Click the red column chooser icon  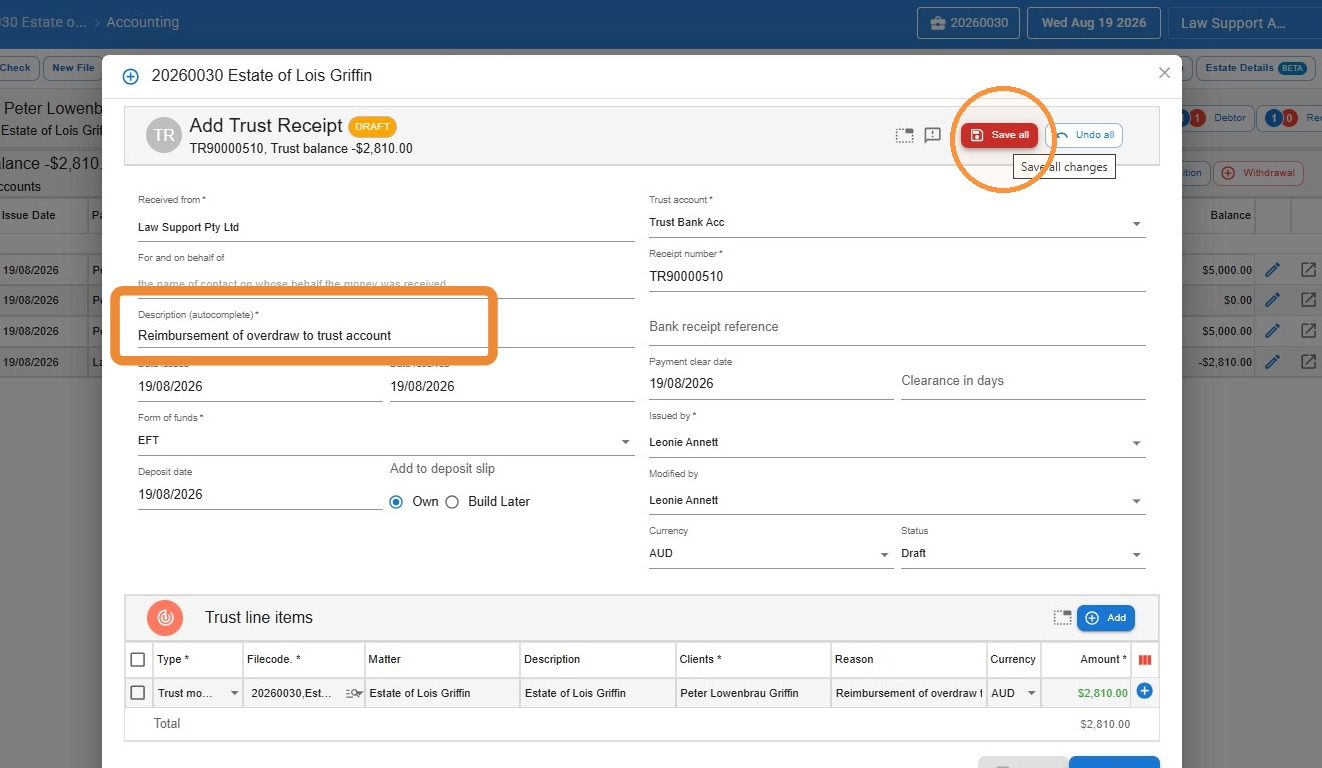coord(1145,660)
